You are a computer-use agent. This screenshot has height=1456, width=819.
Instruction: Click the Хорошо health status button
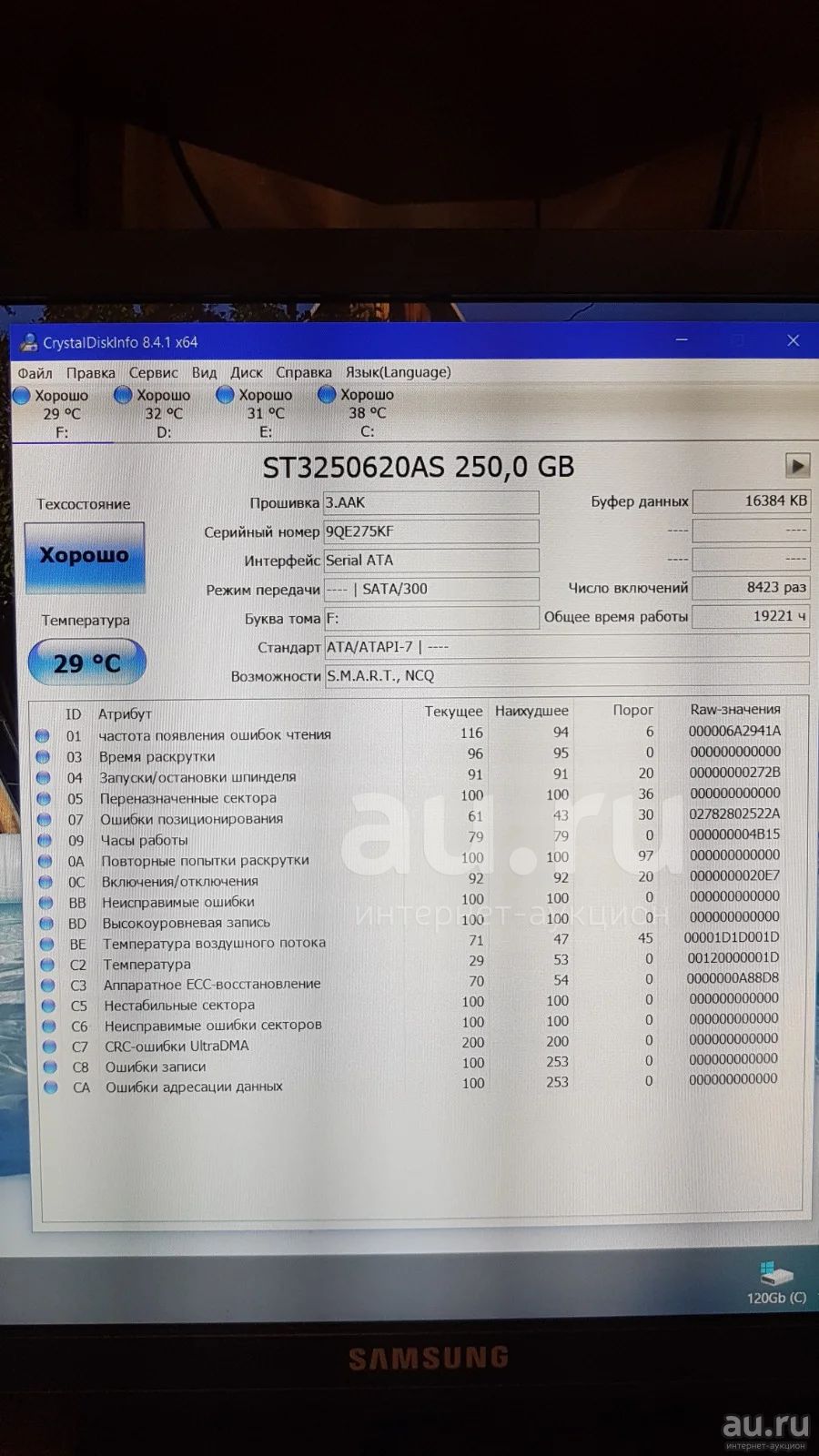tap(84, 556)
